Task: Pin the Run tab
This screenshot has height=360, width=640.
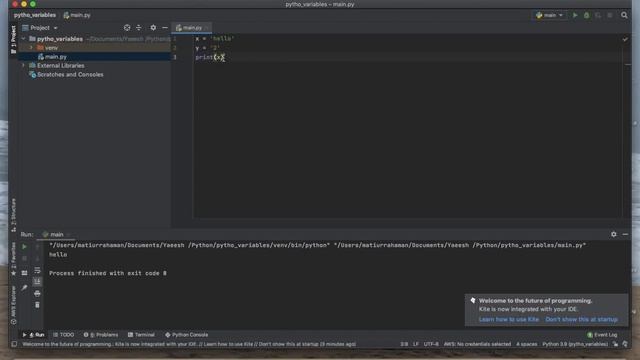Action: coord(24,287)
